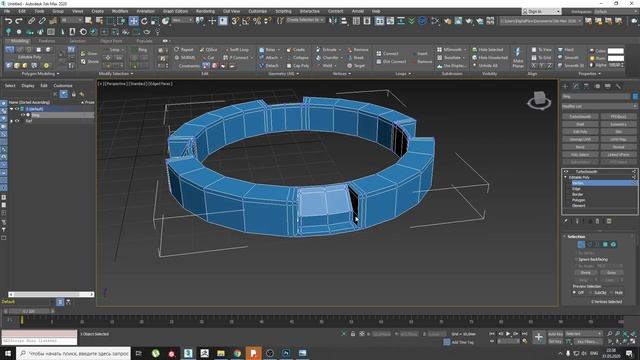Open the Modifier List dropdown
This screenshot has width=640, height=360.
(599, 106)
